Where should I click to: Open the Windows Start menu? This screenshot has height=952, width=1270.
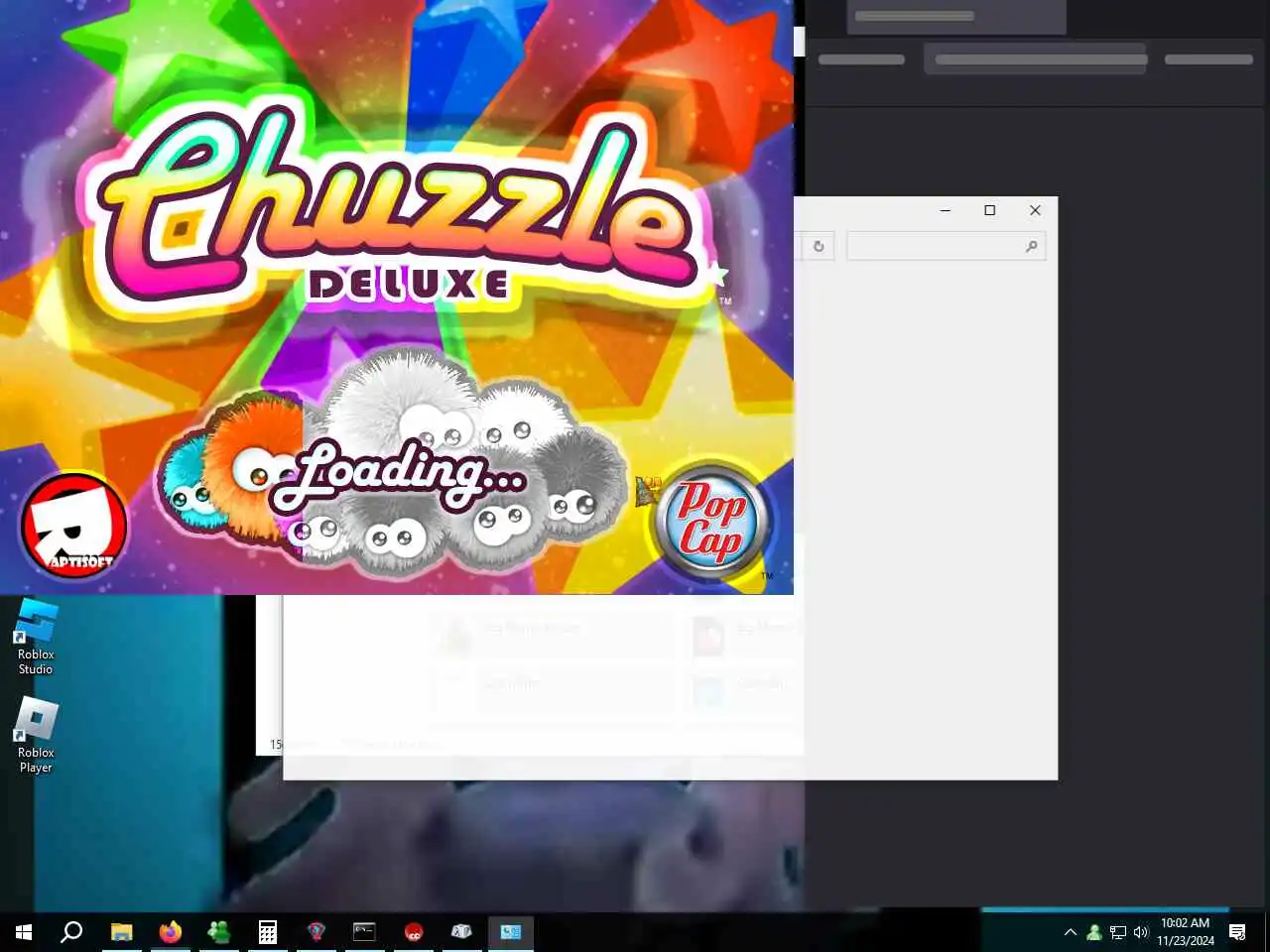coord(24,932)
